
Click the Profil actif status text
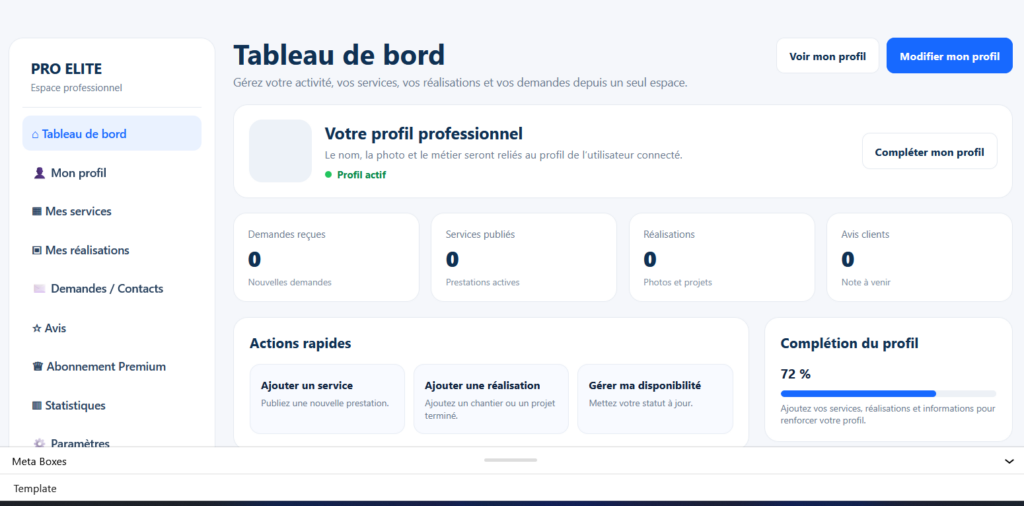click(361, 175)
